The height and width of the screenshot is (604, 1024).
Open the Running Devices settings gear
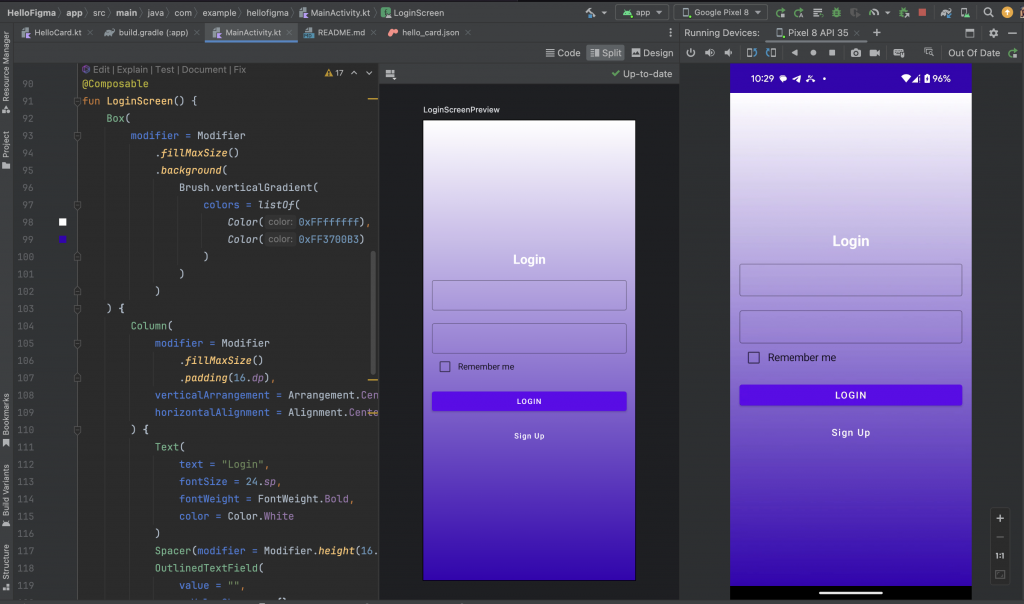pos(993,33)
